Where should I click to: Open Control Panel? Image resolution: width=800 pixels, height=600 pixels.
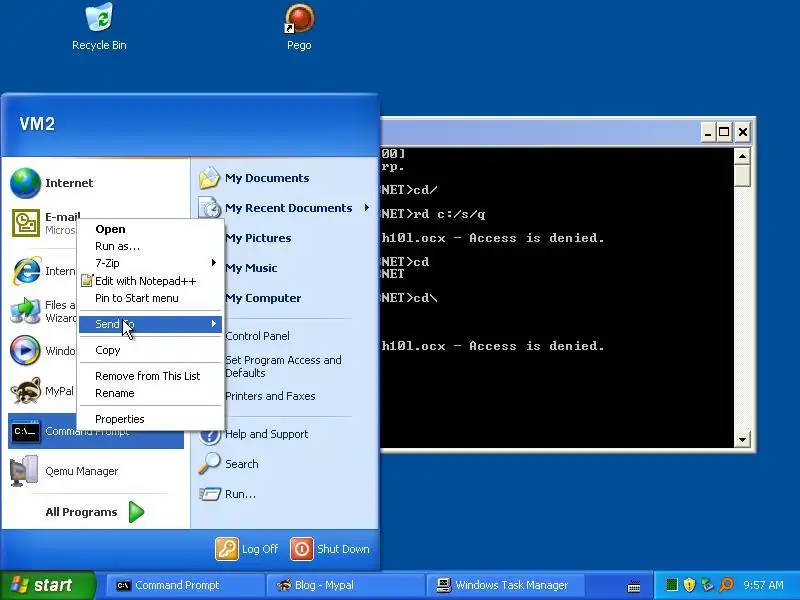coord(257,336)
